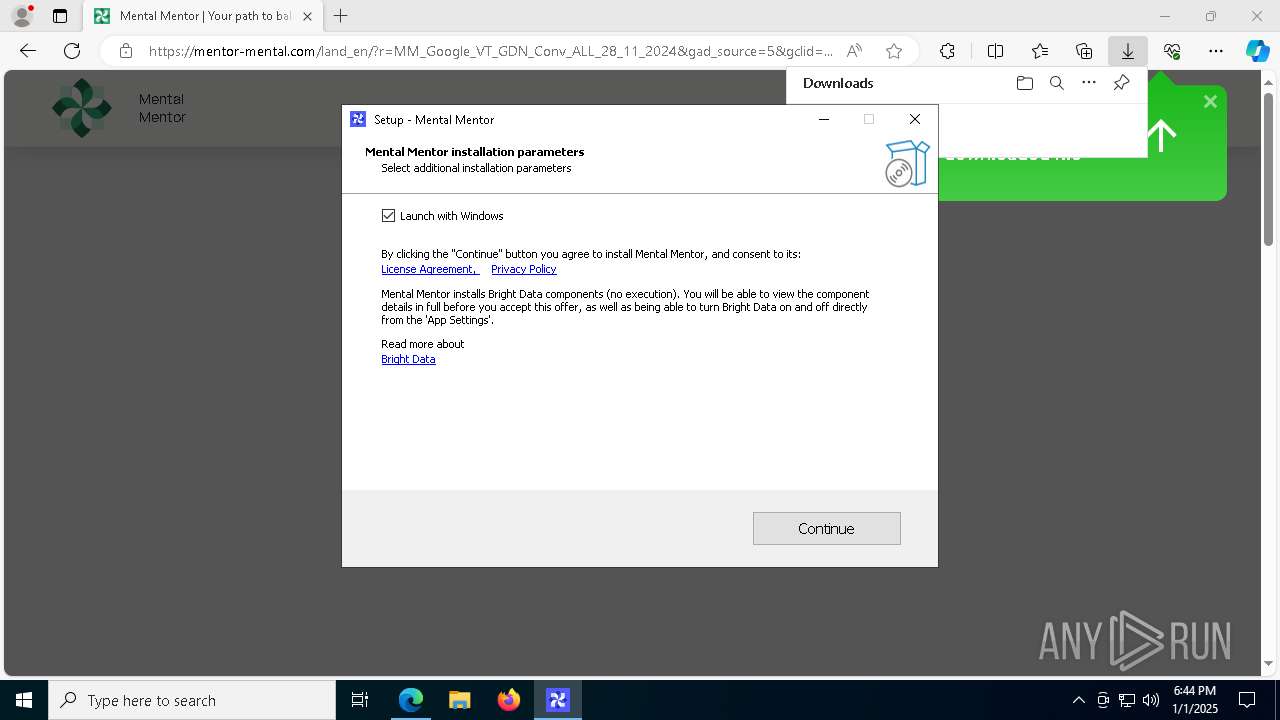Open network status tray icon

coord(1127,700)
